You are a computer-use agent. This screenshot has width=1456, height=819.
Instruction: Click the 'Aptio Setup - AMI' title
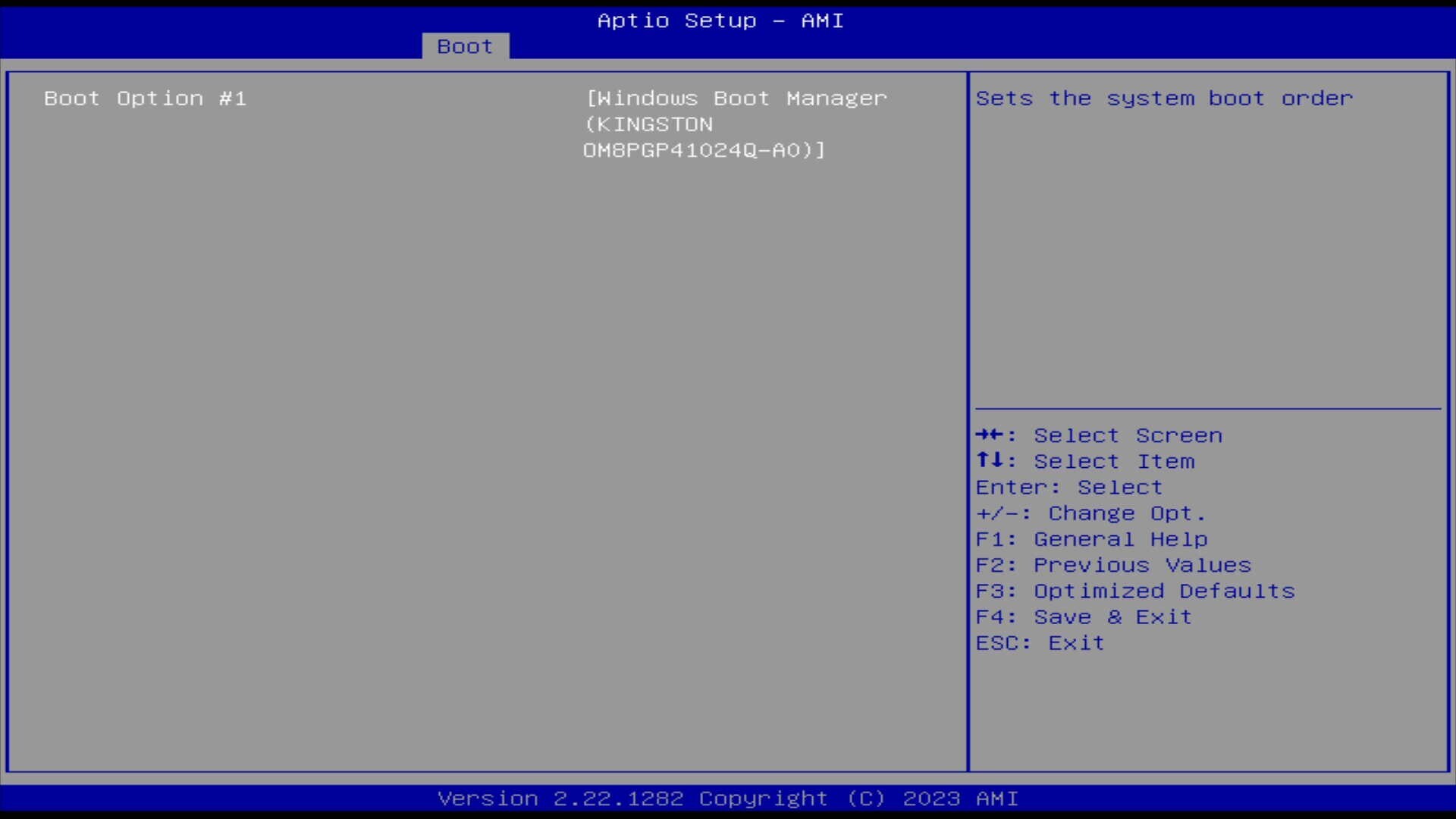(720, 20)
